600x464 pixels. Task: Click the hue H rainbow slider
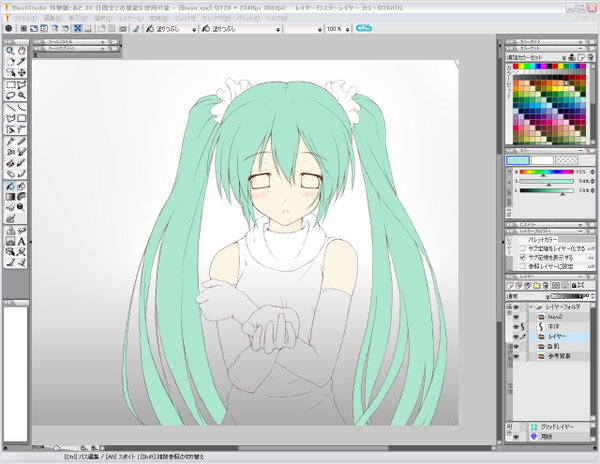pos(546,172)
